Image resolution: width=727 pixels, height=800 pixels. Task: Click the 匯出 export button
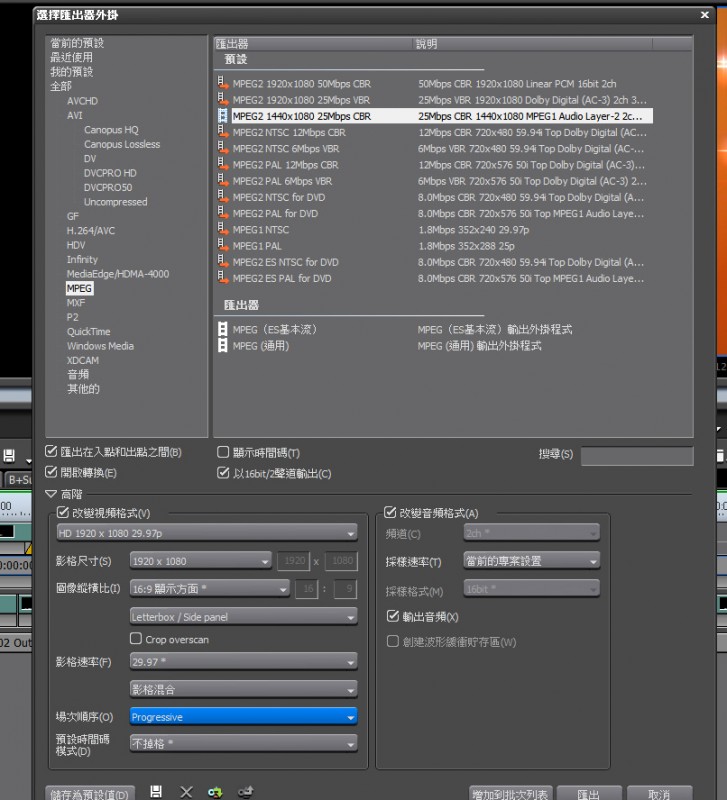[x=589, y=794]
